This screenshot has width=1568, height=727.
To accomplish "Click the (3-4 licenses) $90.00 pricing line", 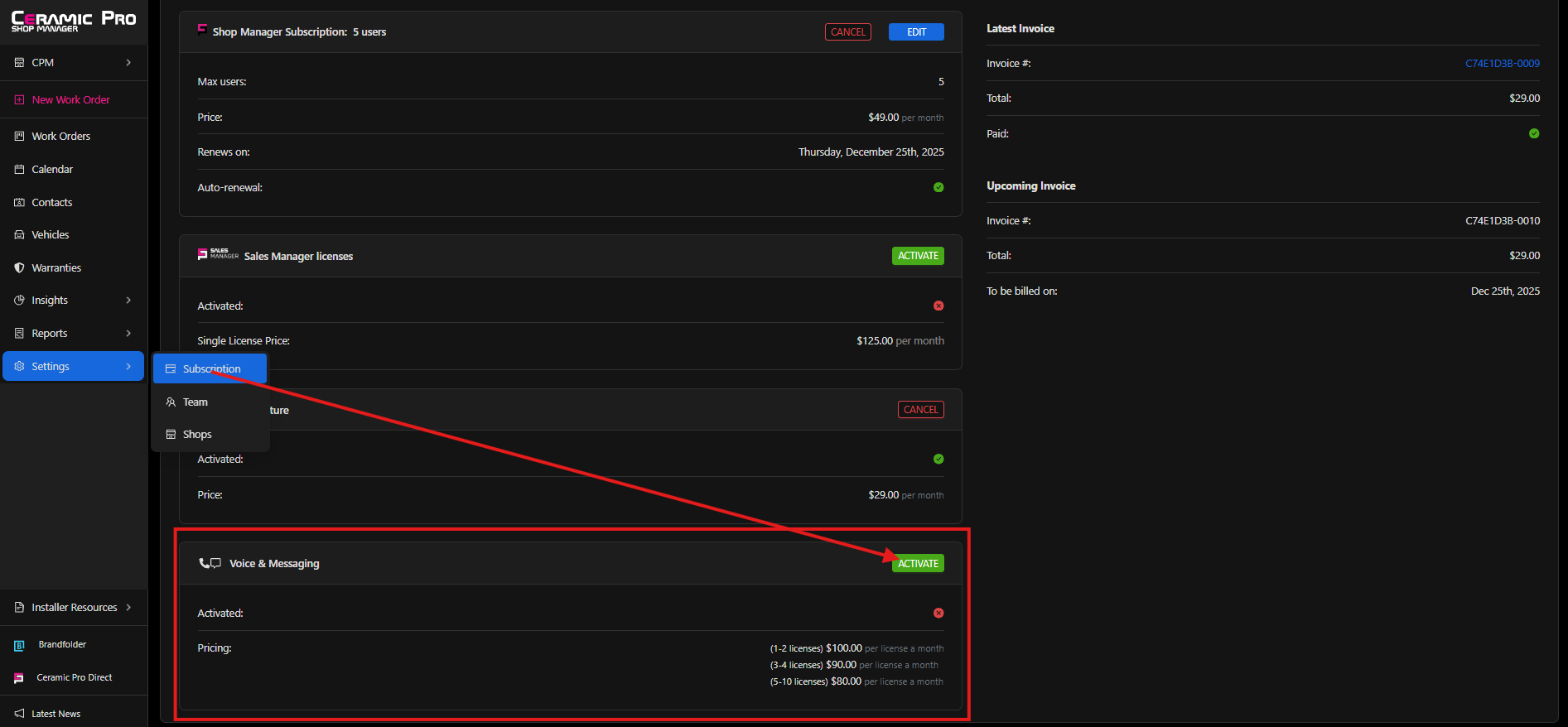I will tap(854, 665).
